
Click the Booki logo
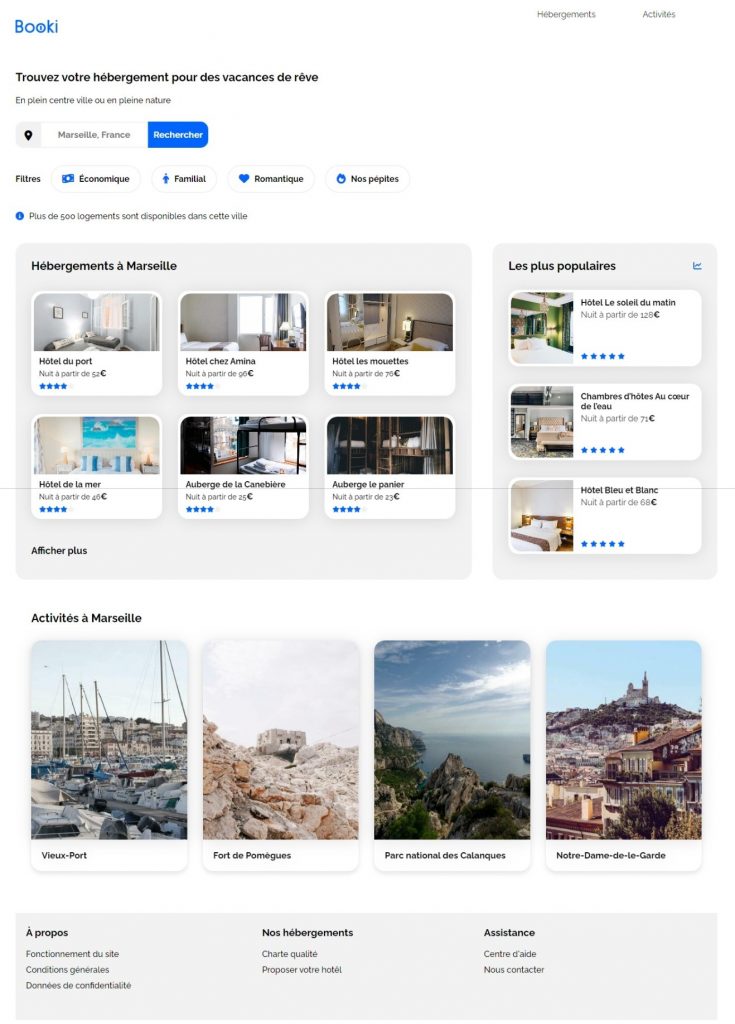[36, 26]
